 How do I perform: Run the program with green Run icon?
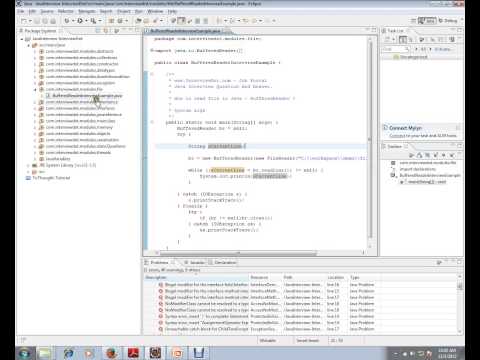tap(80, 21)
